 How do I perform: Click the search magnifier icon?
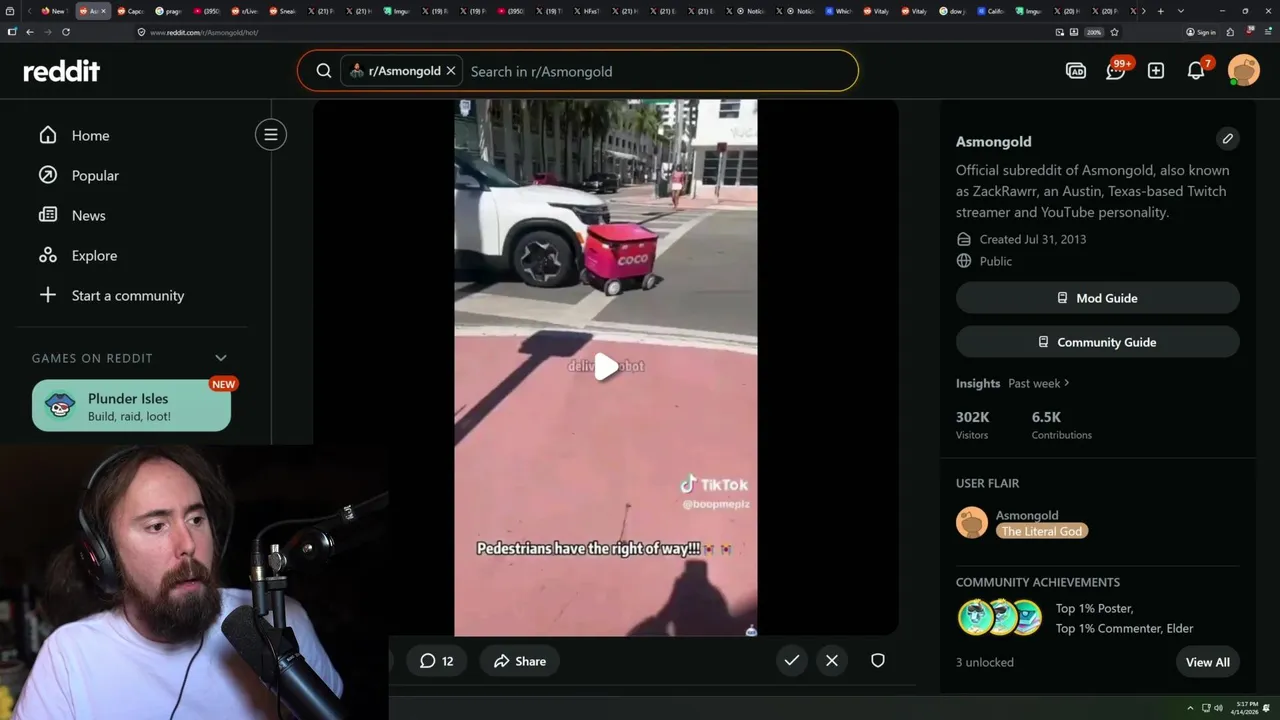click(324, 71)
